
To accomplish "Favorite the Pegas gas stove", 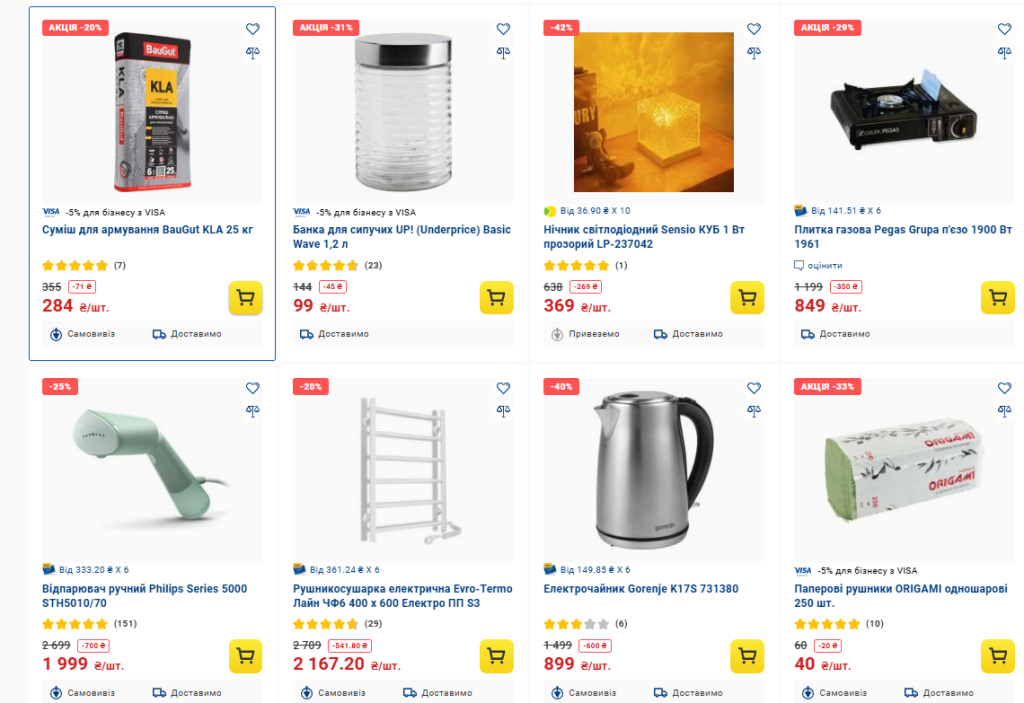I will tap(1004, 29).
